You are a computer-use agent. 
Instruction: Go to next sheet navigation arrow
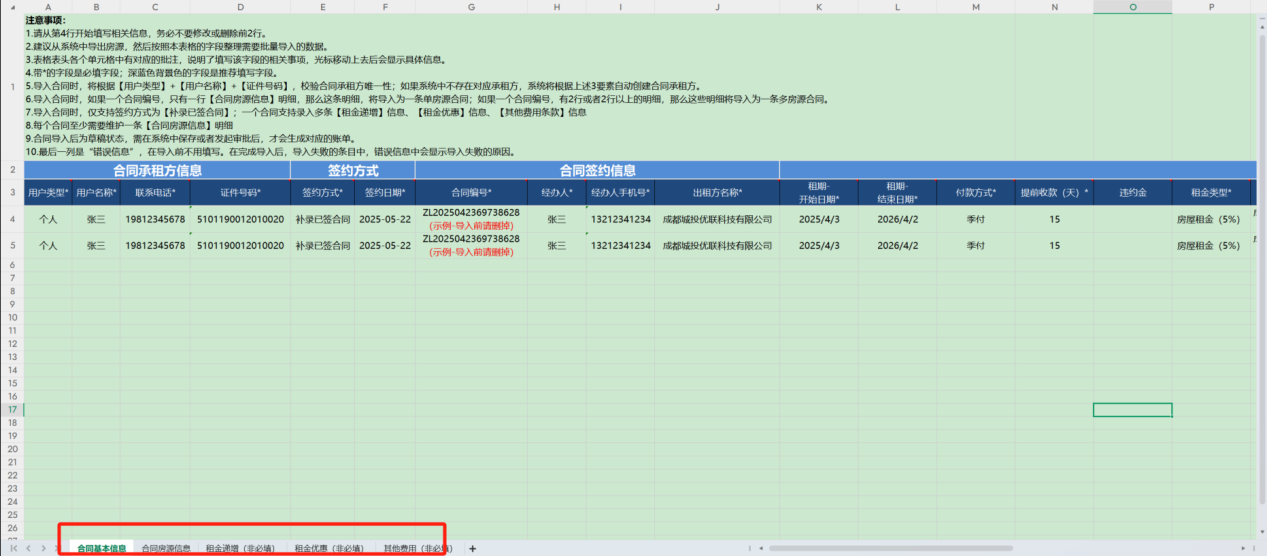click(x=43, y=548)
